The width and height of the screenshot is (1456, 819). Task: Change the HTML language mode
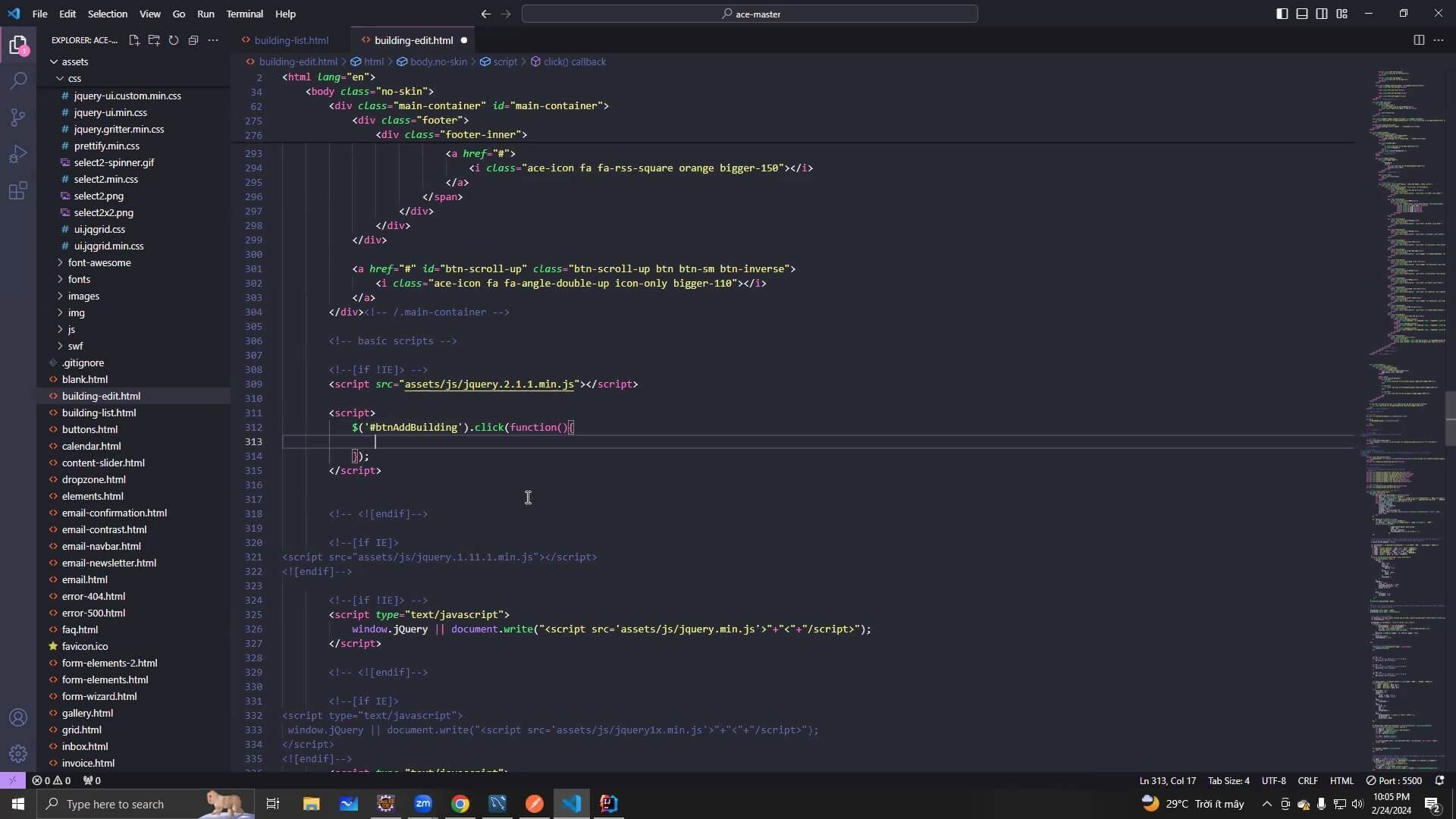click(1341, 780)
